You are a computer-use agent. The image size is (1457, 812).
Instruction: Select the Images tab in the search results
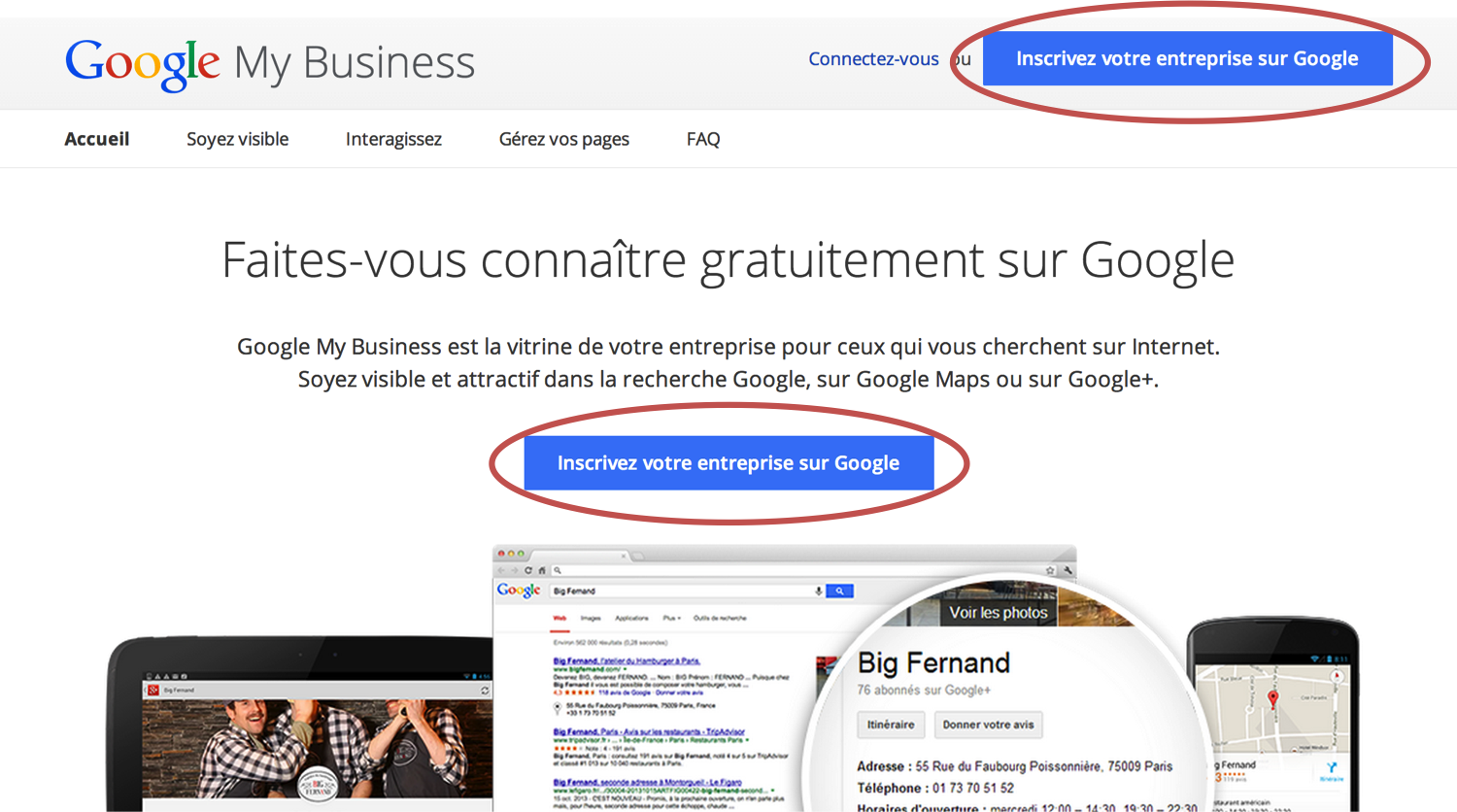(591, 618)
